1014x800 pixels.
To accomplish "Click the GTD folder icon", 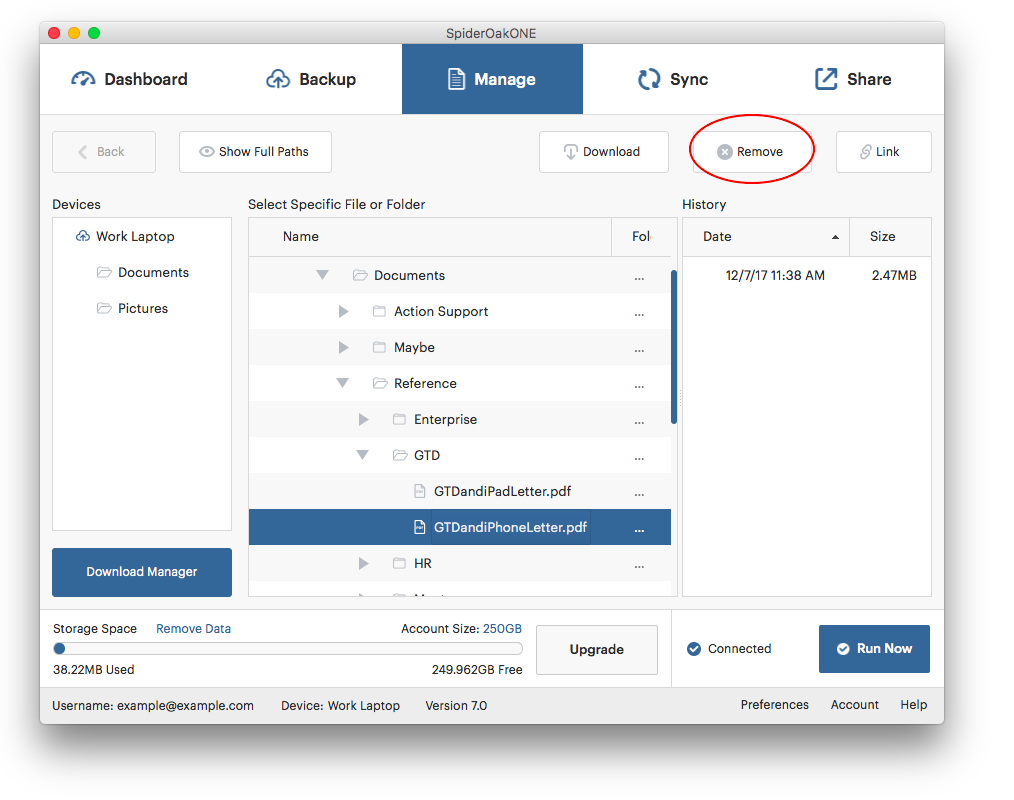I will (x=400, y=455).
